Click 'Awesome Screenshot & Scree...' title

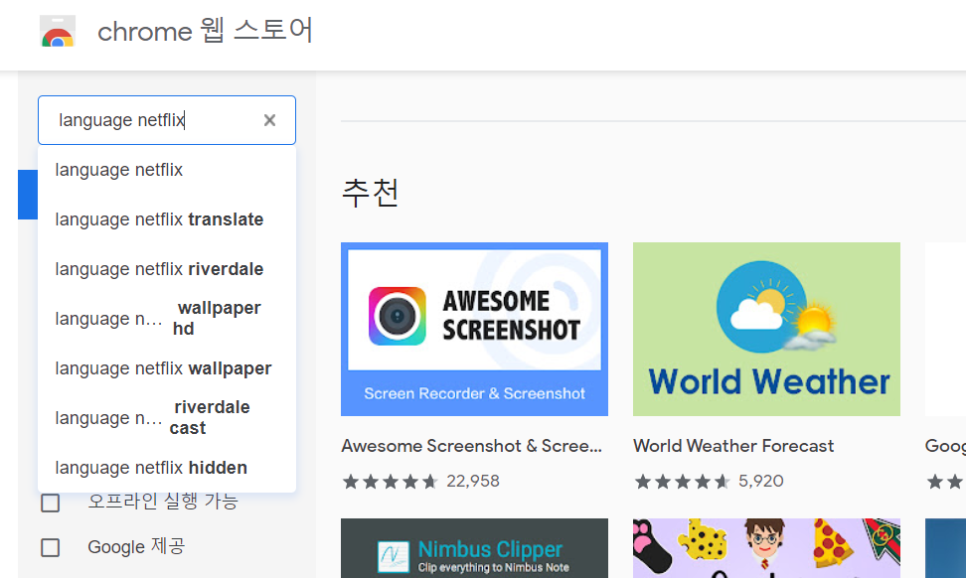click(x=472, y=446)
